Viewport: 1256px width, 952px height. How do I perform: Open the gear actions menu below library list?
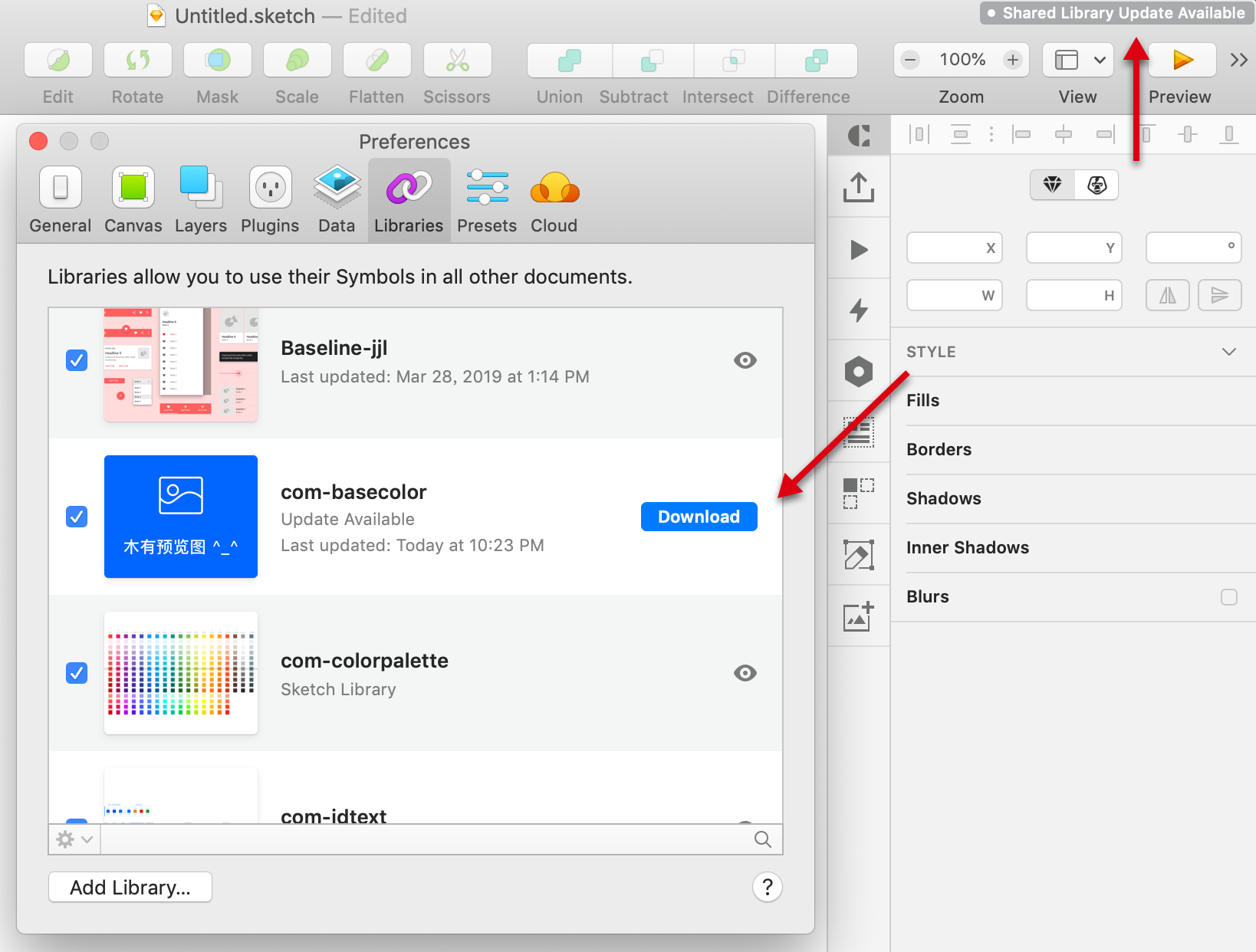pos(74,839)
